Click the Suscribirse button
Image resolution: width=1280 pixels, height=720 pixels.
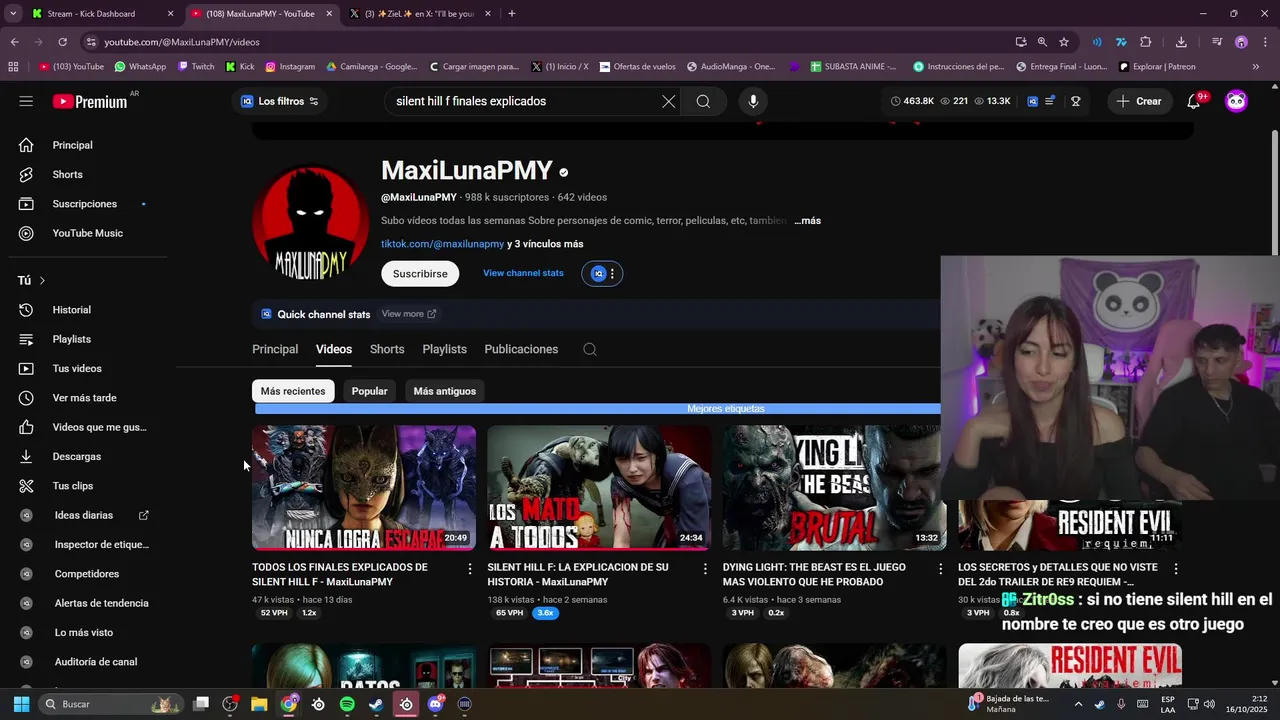420,273
